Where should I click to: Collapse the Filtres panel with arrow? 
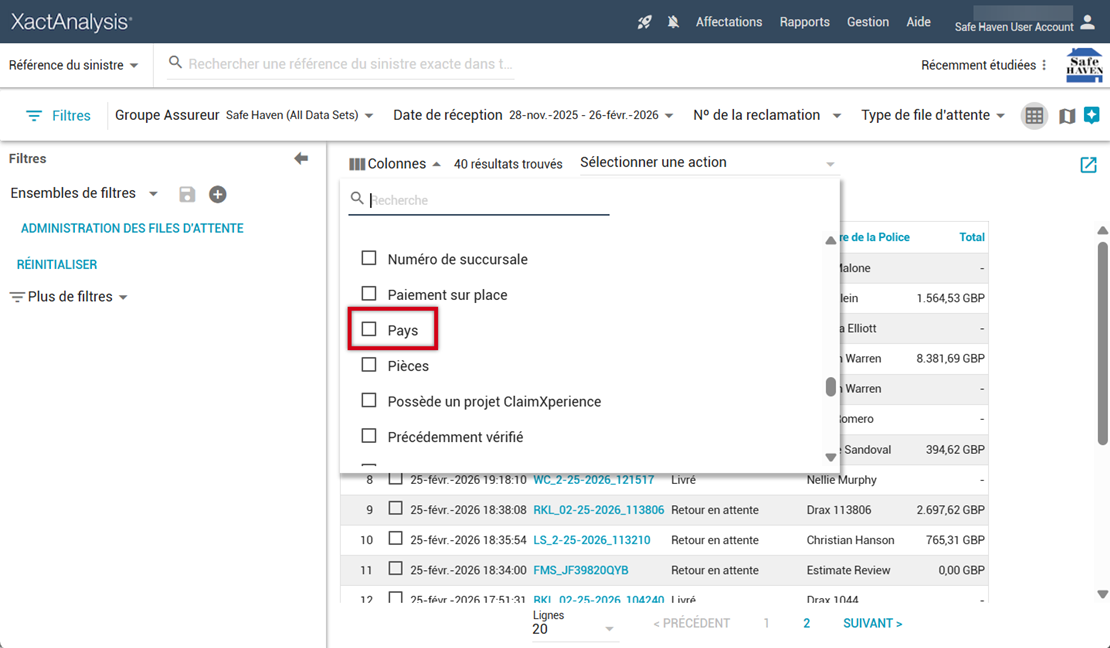pos(301,158)
